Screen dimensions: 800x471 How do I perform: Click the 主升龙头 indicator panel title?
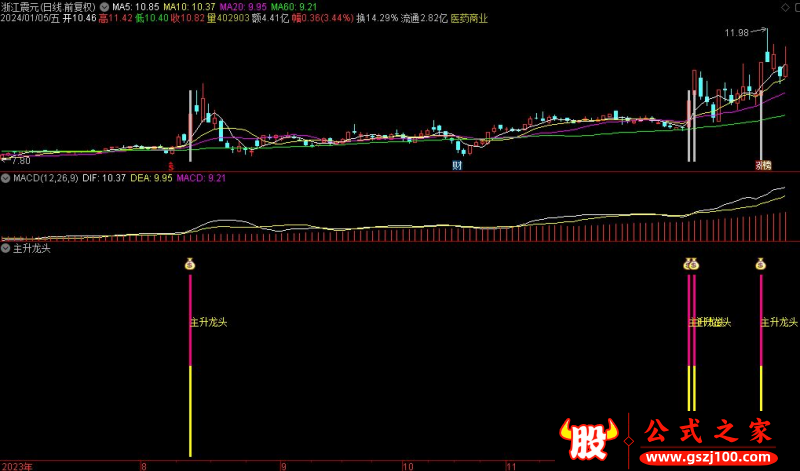click(x=32, y=249)
